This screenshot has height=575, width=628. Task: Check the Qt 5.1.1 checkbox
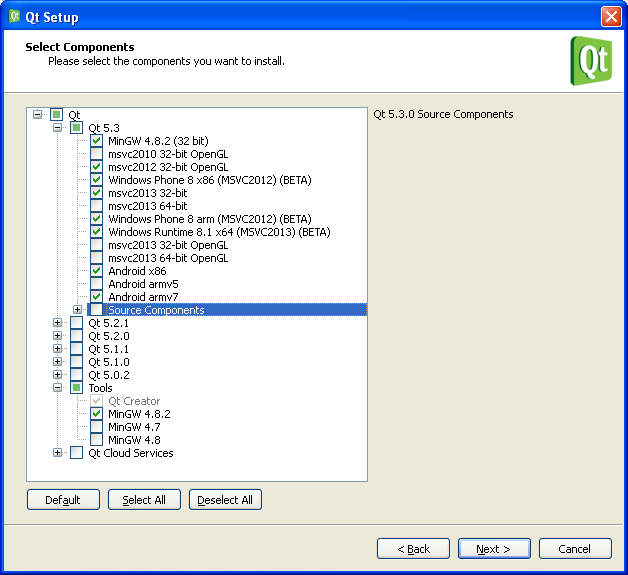(76, 349)
